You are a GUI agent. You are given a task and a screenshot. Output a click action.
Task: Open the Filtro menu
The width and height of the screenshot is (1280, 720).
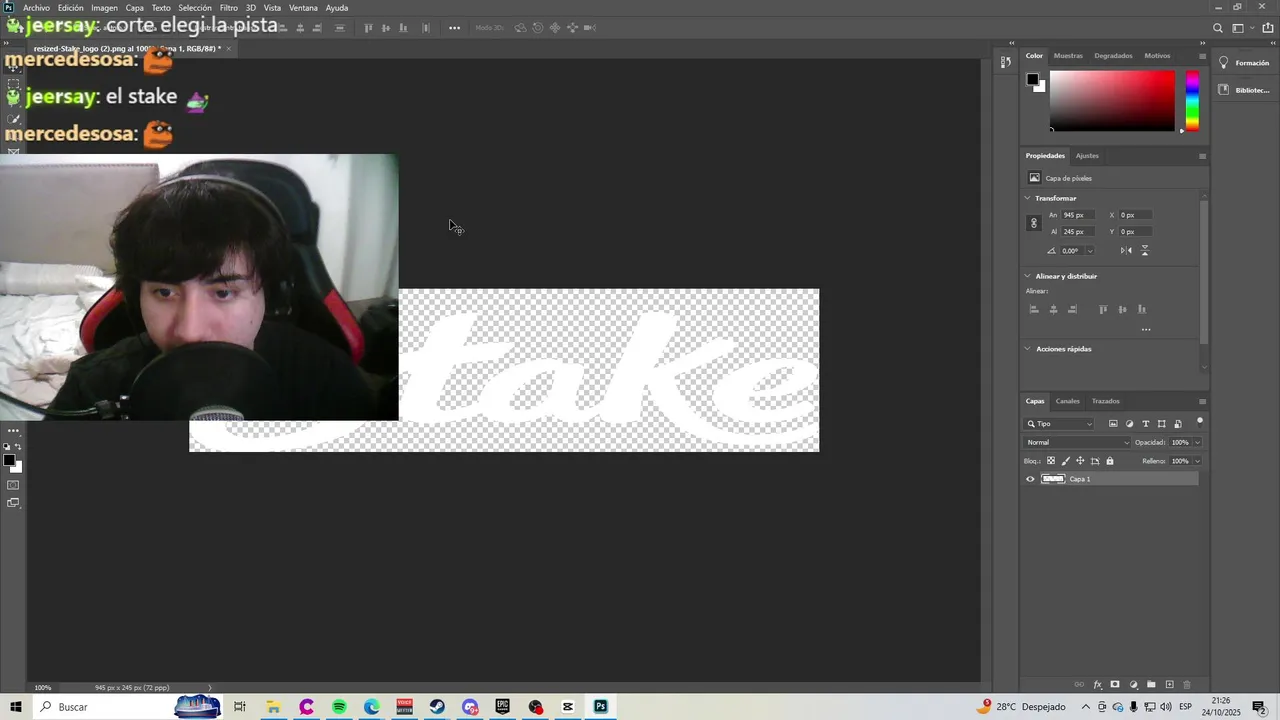(229, 8)
